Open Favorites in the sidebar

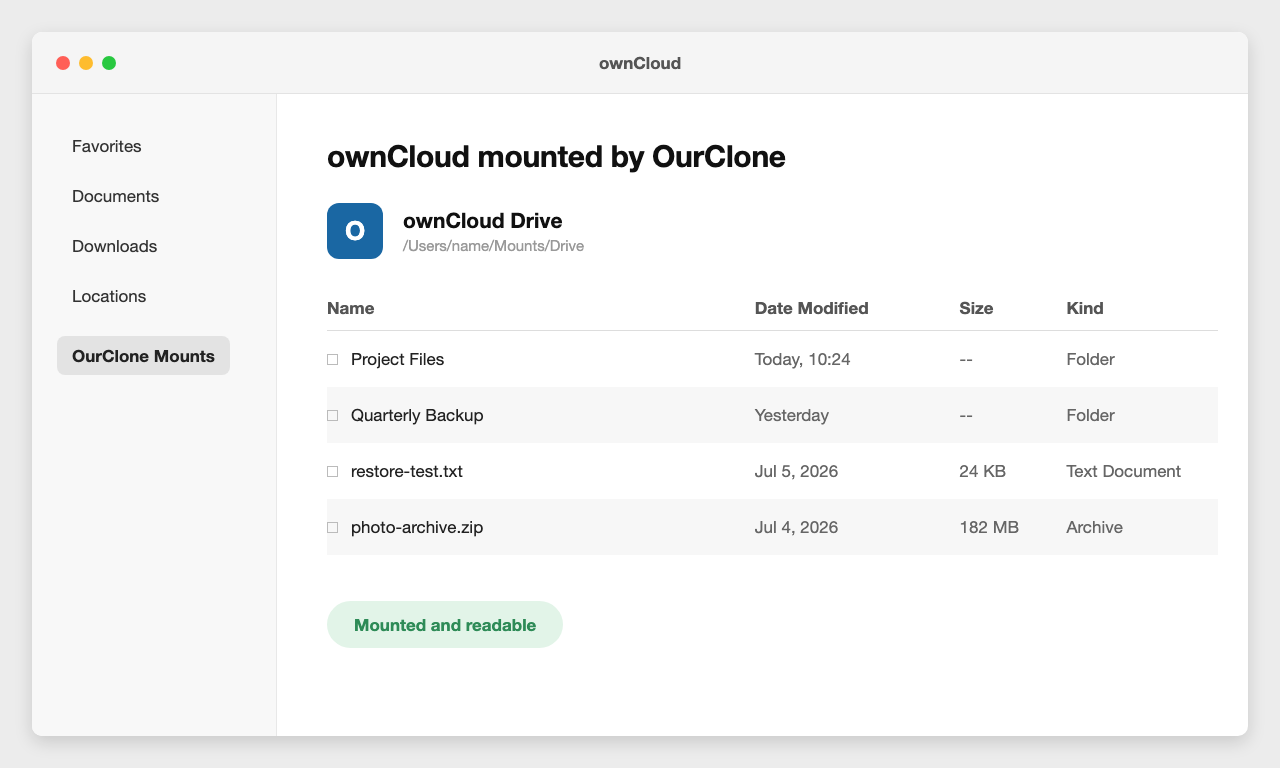(x=107, y=146)
